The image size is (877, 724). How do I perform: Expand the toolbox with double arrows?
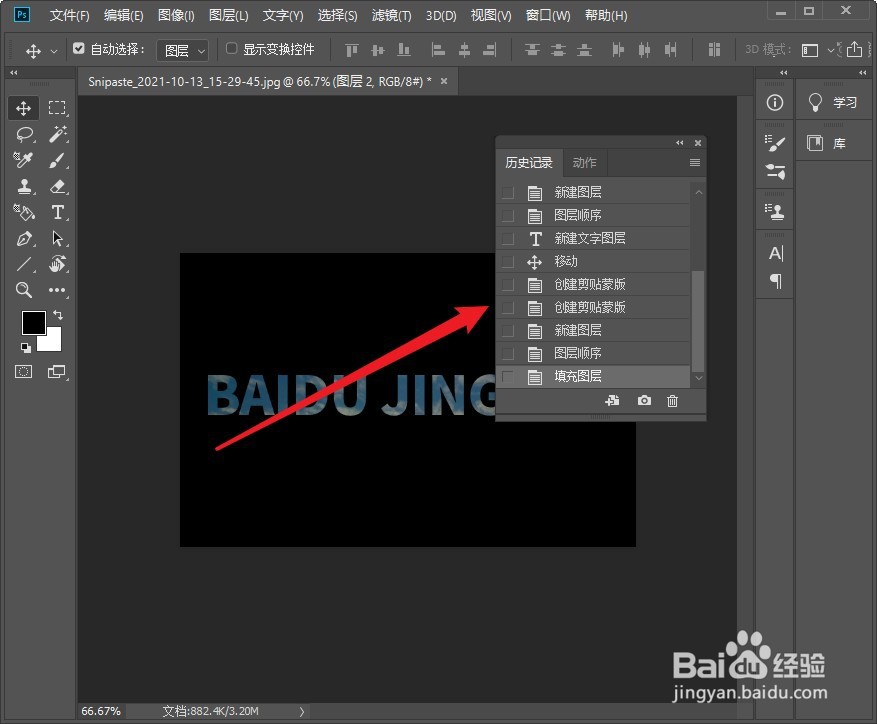point(14,72)
